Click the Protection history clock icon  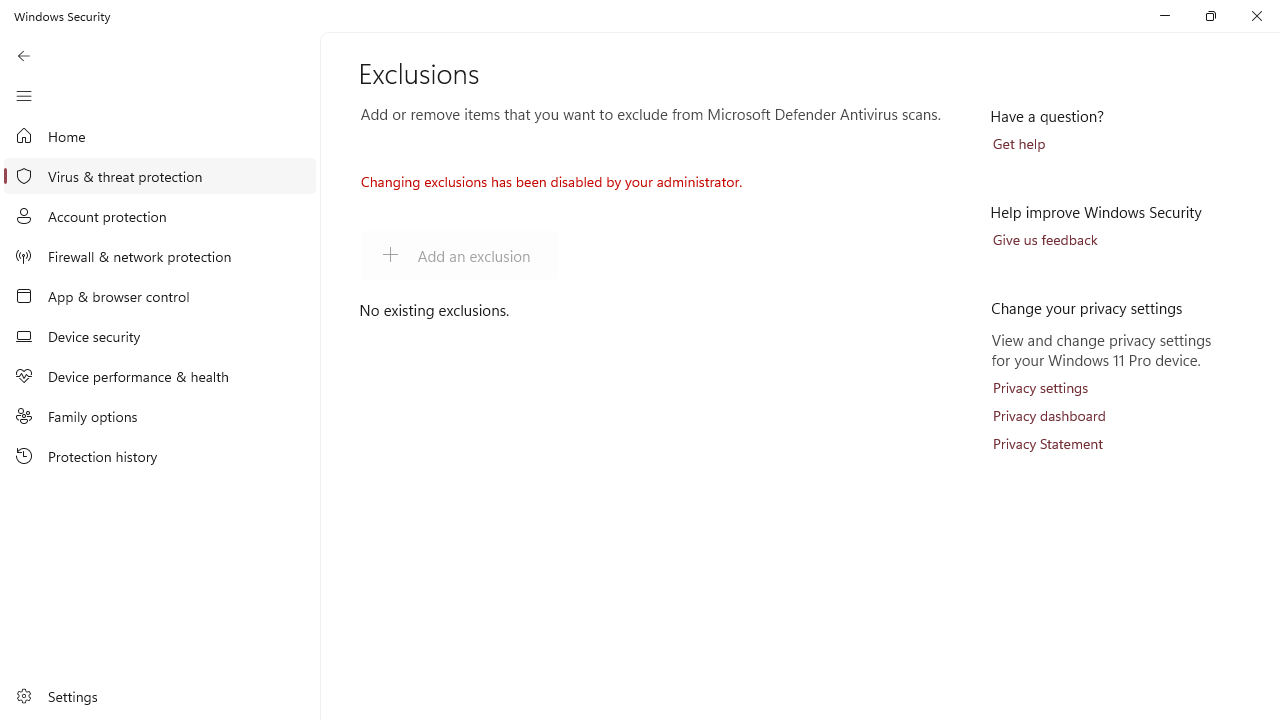[x=24, y=456]
